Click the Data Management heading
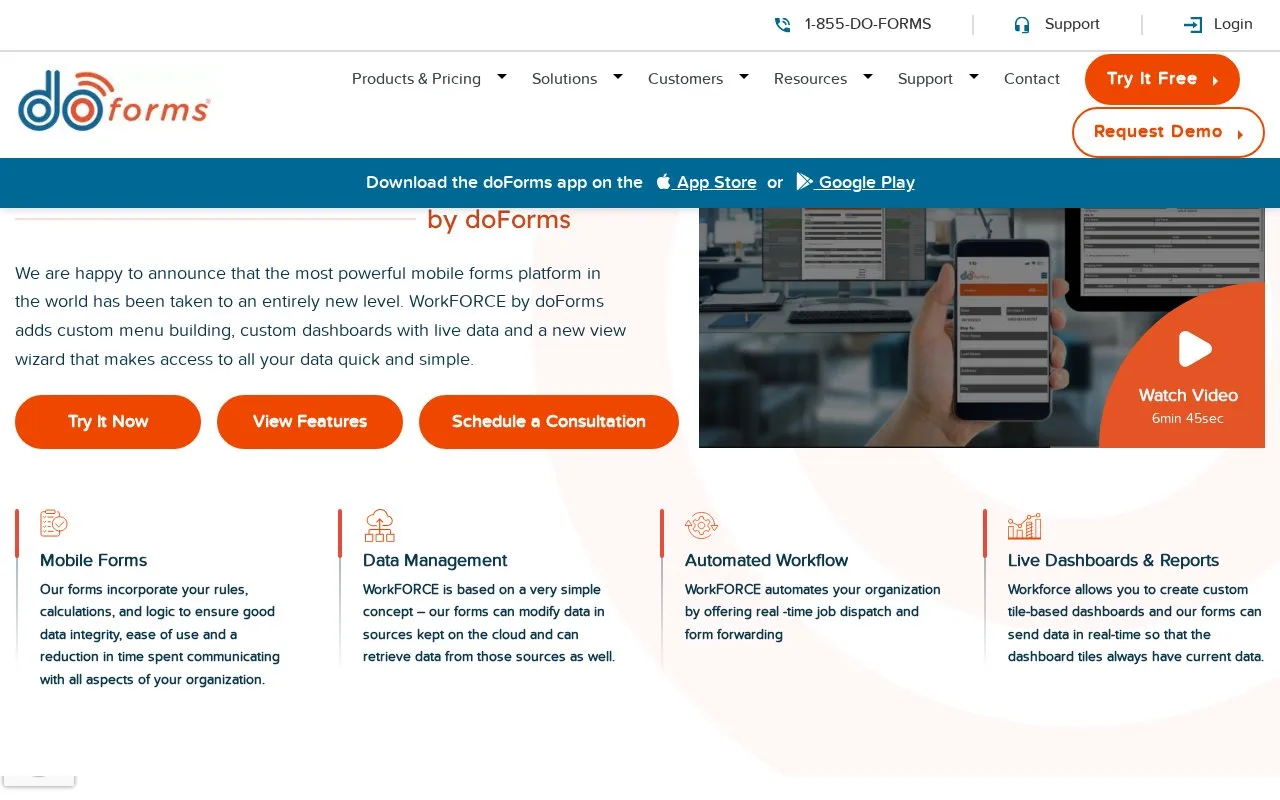The image size is (1280, 800). (x=435, y=560)
